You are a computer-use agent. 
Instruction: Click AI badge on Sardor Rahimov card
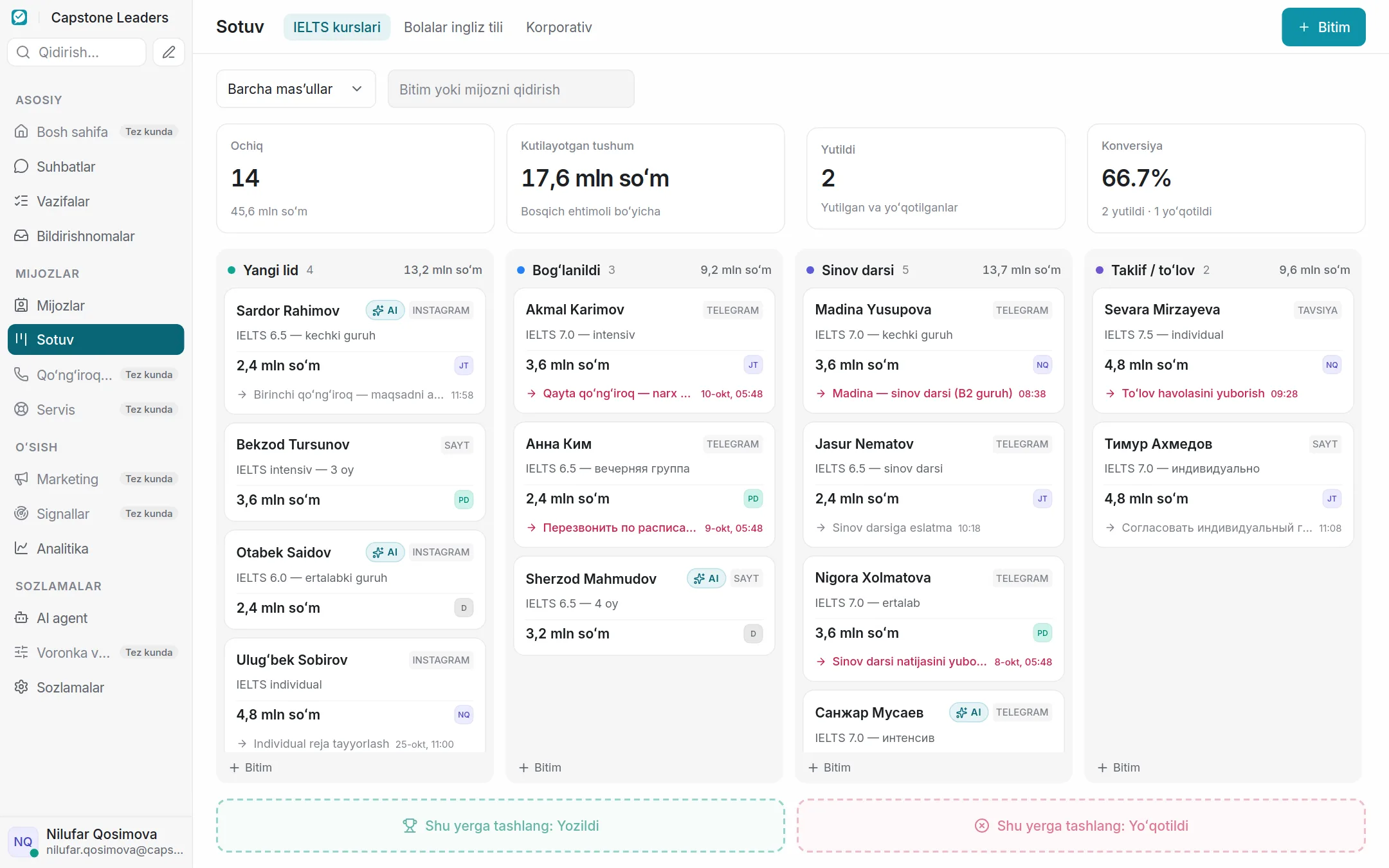click(385, 311)
